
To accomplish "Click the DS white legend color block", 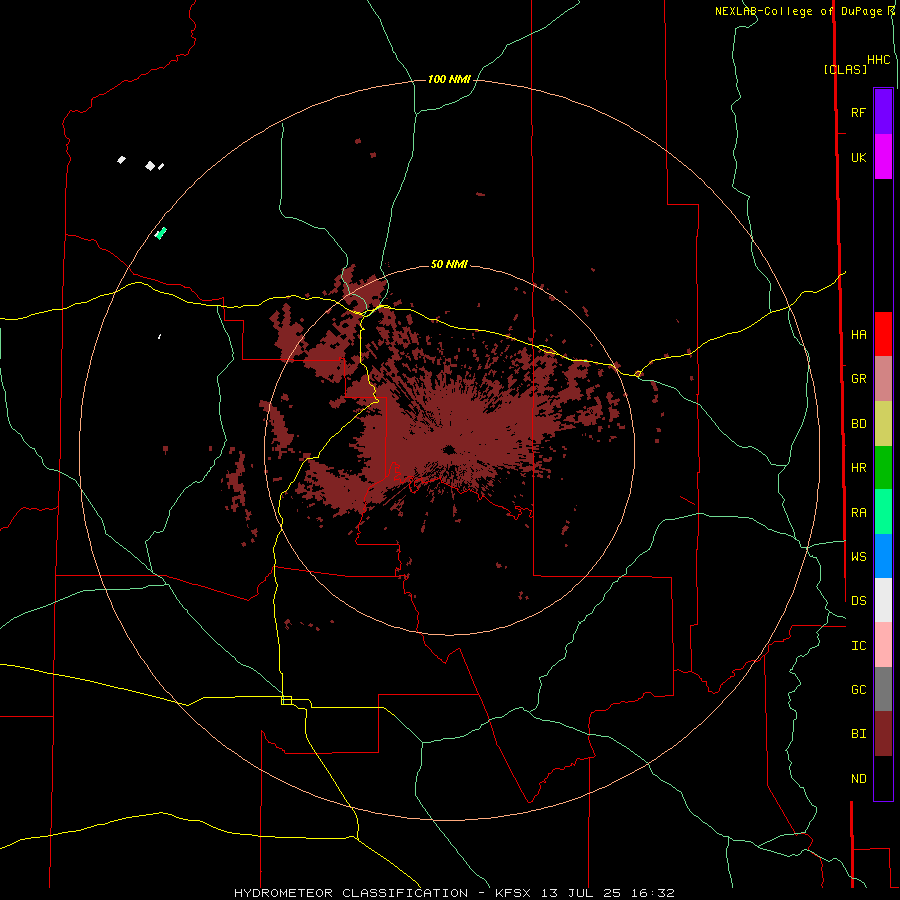I will [883, 600].
